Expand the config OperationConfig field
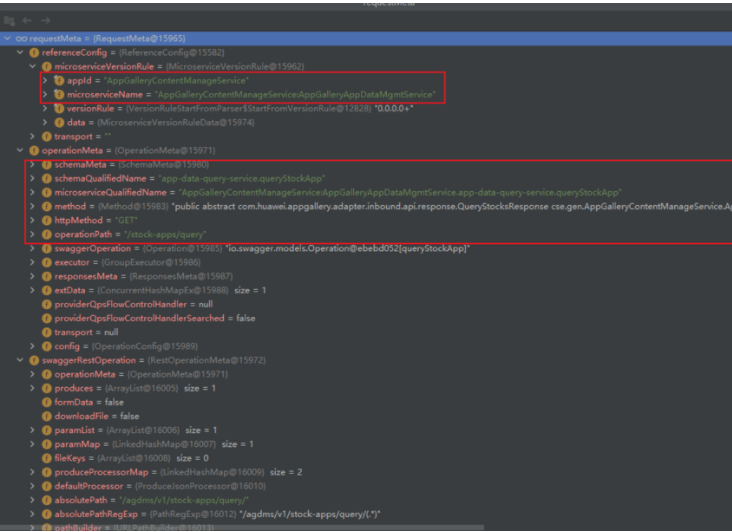Viewport: 732px width, 532px height. coord(32,346)
